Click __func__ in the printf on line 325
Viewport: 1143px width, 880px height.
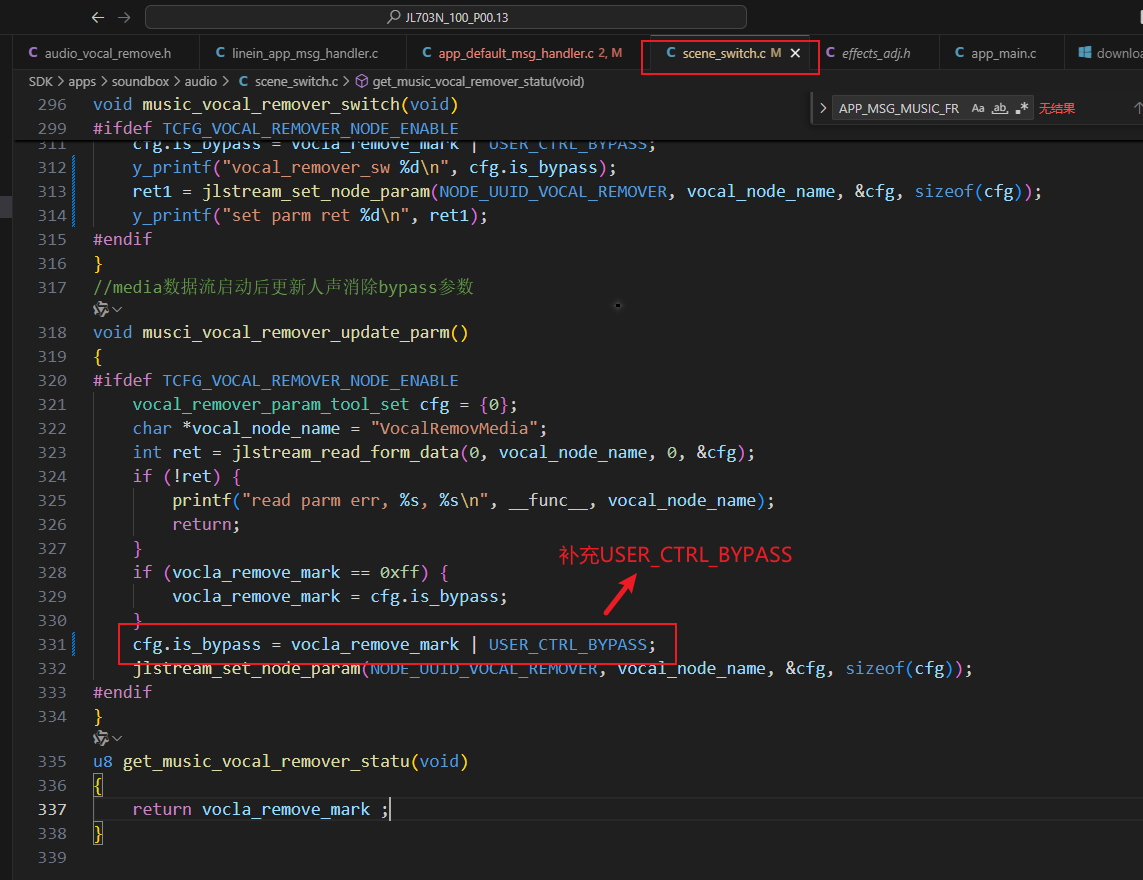click(x=548, y=501)
